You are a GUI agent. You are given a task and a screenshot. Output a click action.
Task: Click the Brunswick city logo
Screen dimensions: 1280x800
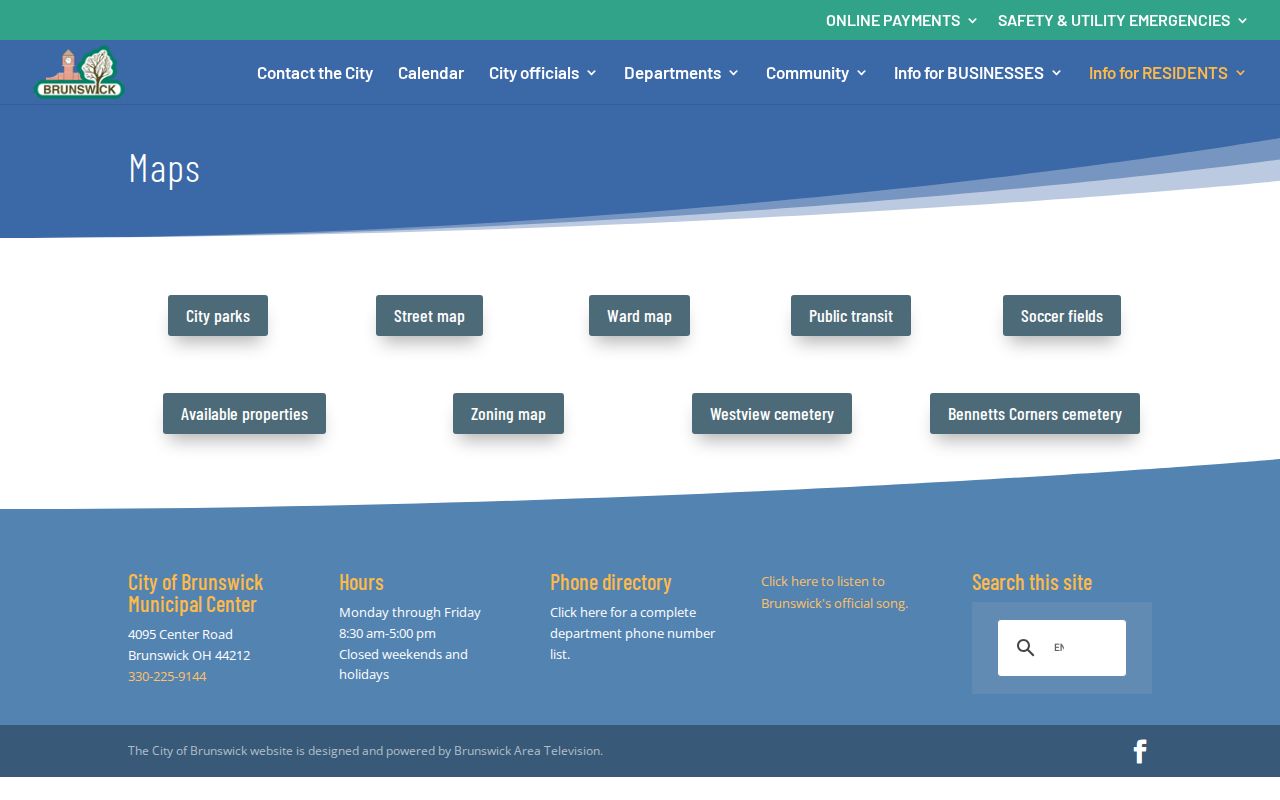pos(79,73)
